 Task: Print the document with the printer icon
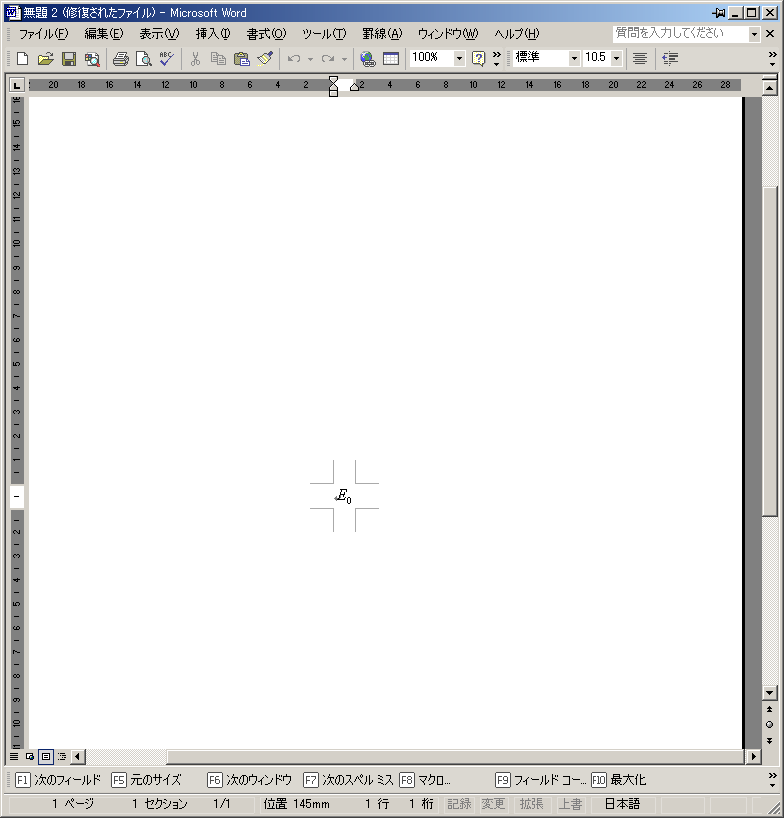point(120,58)
